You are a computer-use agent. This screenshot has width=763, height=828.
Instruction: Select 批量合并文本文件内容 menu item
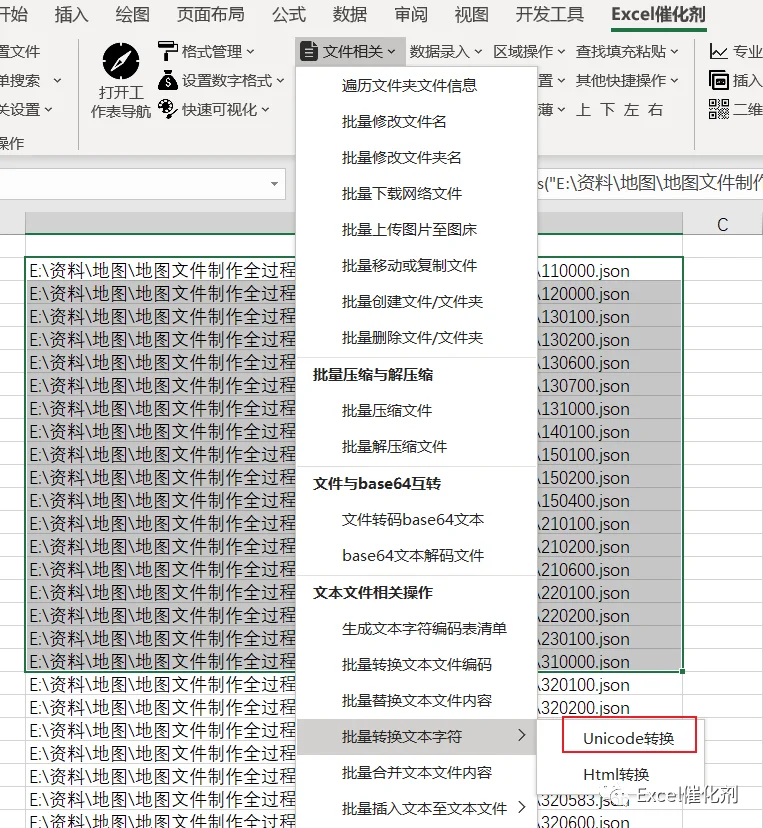(416, 773)
